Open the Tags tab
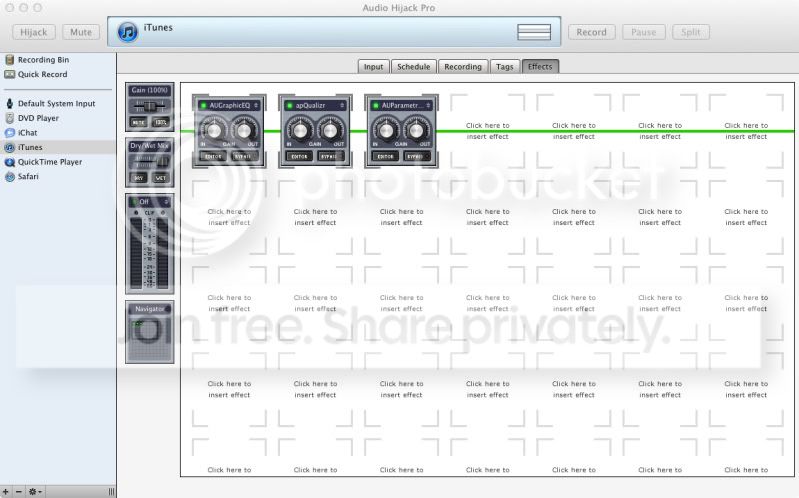 click(x=504, y=67)
